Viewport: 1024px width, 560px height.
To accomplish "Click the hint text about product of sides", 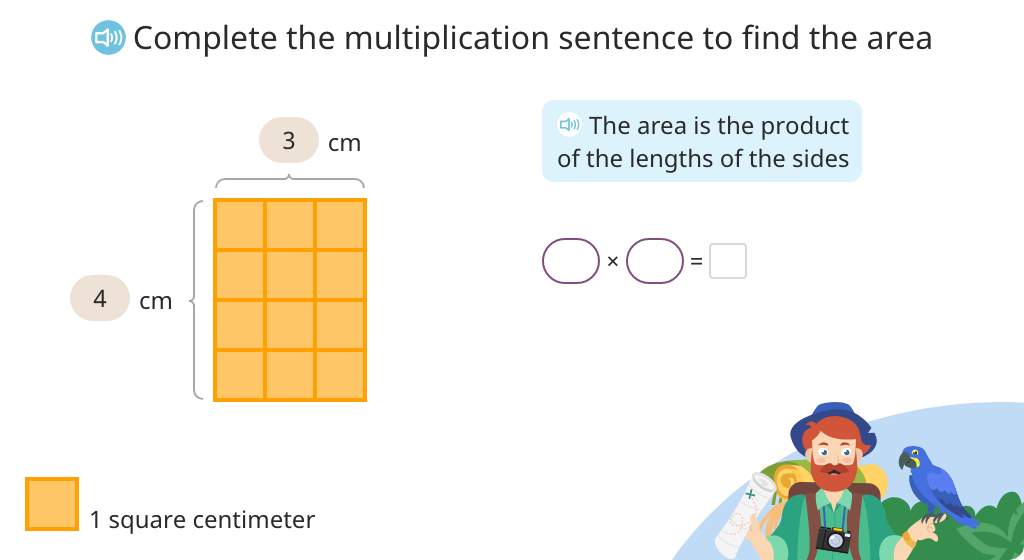I will [703, 142].
